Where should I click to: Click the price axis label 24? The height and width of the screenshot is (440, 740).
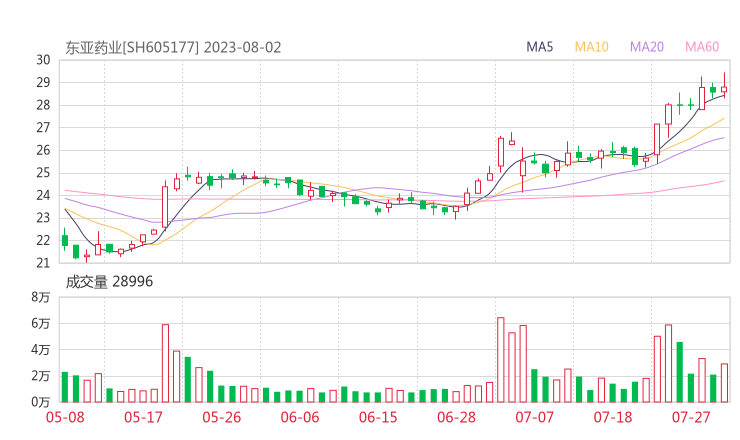[43, 195]
